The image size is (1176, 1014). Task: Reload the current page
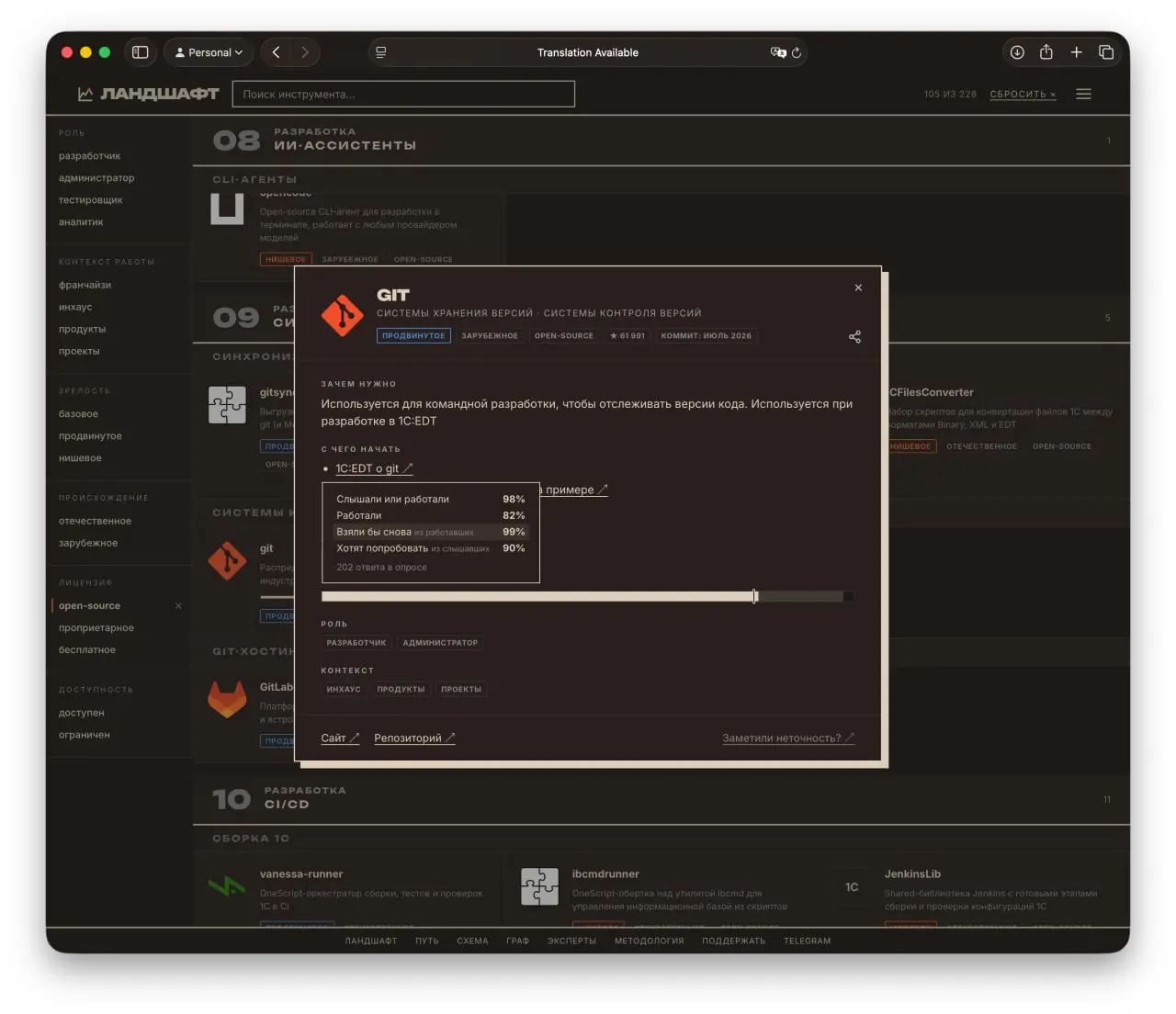pyautogui.click(x=797, y=52)
